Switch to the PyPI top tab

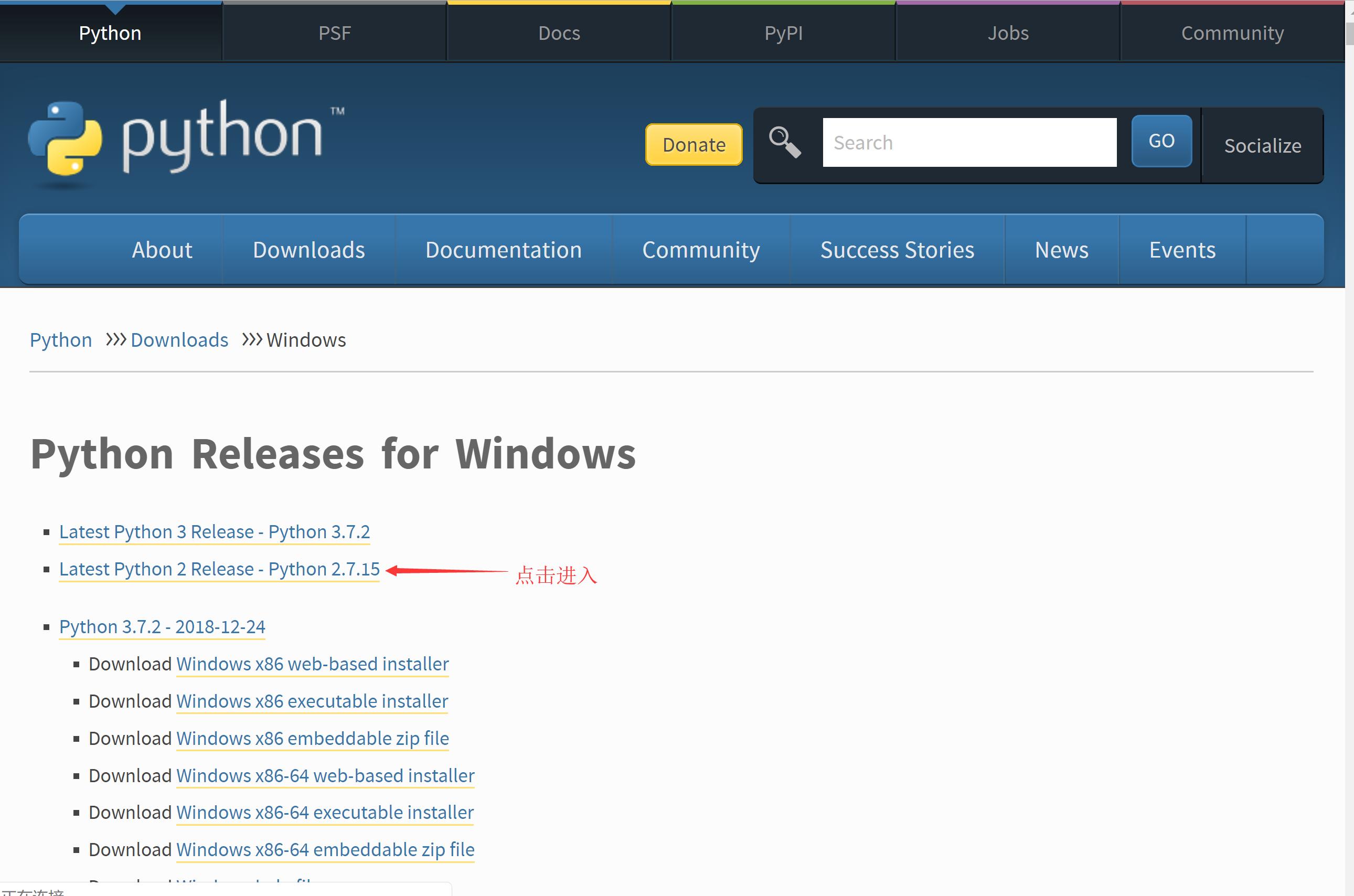(783, 33)
